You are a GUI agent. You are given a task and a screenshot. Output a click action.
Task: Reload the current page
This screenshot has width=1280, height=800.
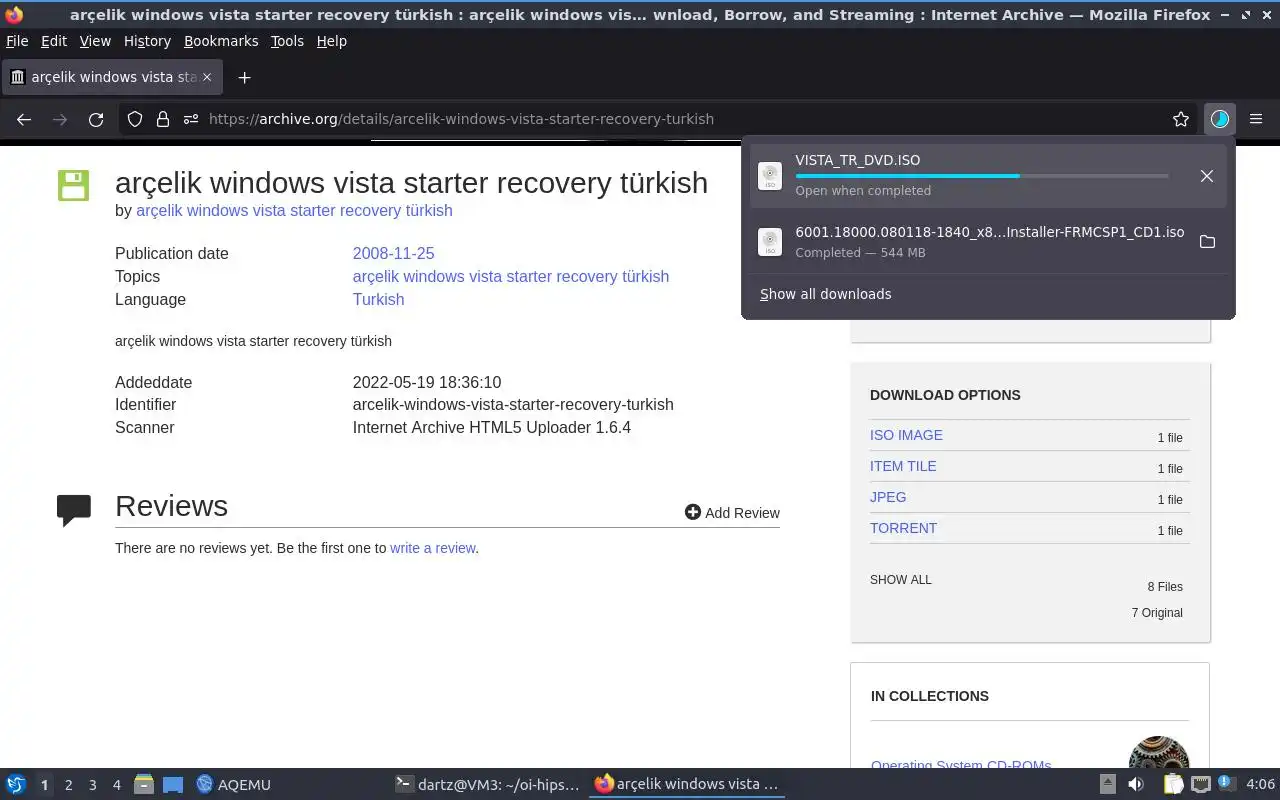pos(96,119)
